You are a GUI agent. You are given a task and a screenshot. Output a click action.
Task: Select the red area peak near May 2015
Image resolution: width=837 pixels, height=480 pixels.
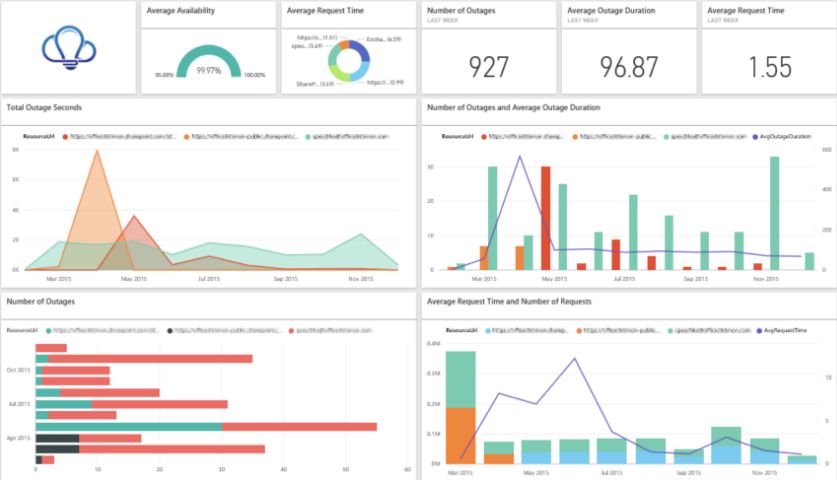click(x=134, y=217)
